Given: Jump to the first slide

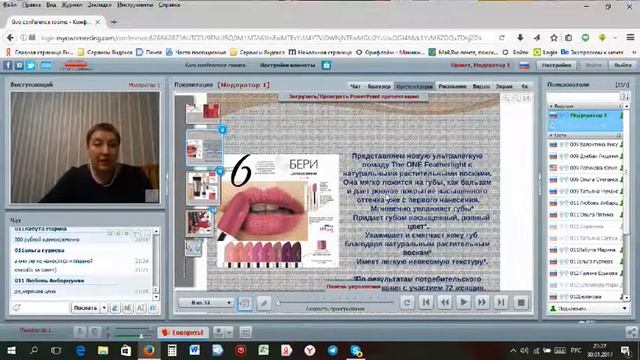Looking at the screenshot, I should coord(426,302).
